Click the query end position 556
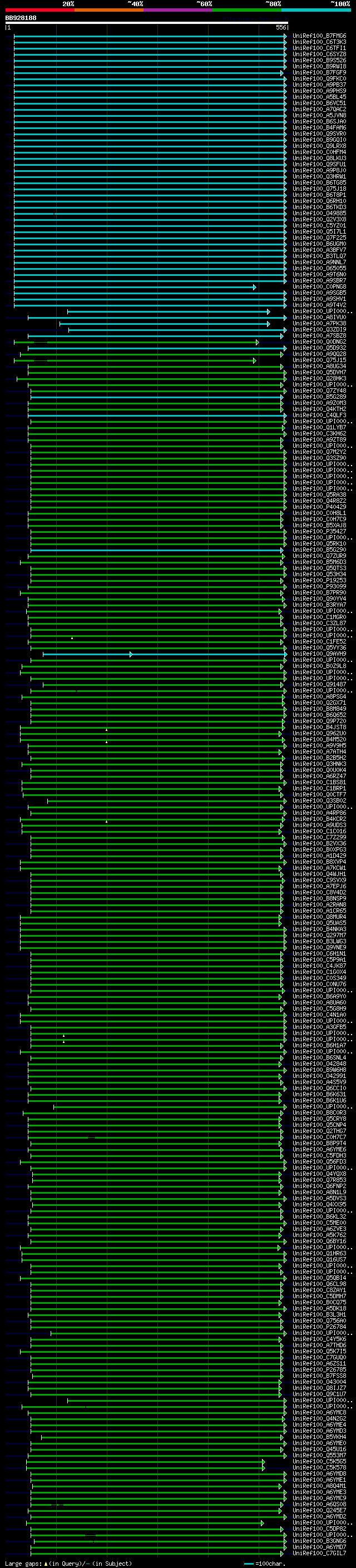This screenshot has width=356, height=1568. tap(280, 27)
